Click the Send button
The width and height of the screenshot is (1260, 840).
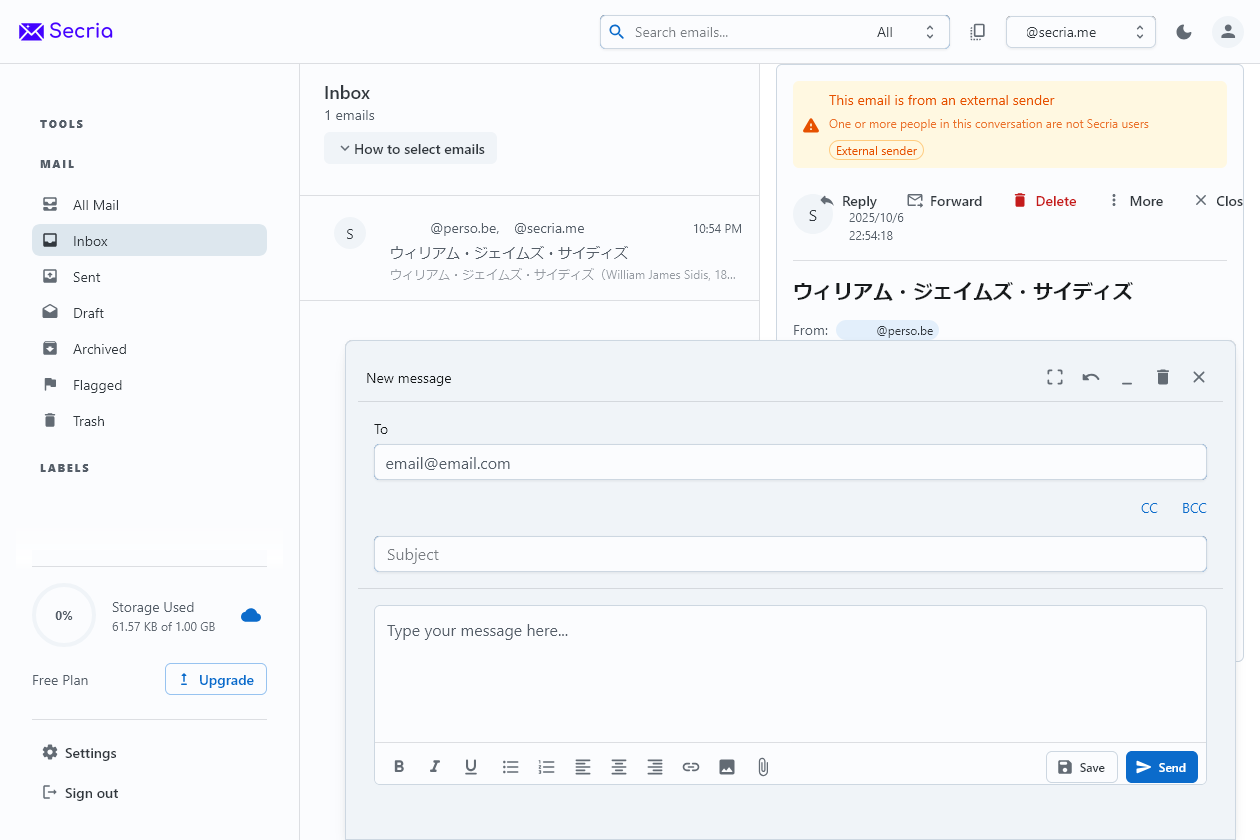(x=1161, y=767)
